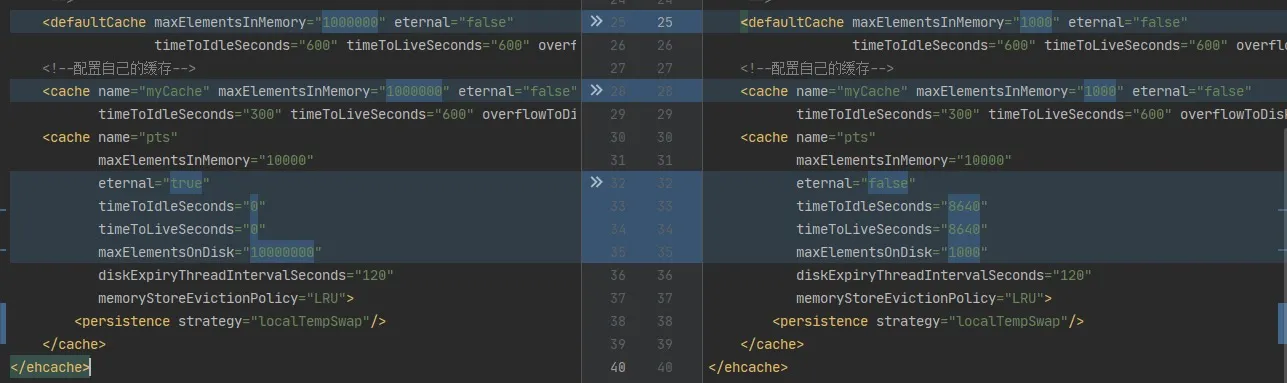Click right pane timeToLiveSeconds="8640" value

964,229
